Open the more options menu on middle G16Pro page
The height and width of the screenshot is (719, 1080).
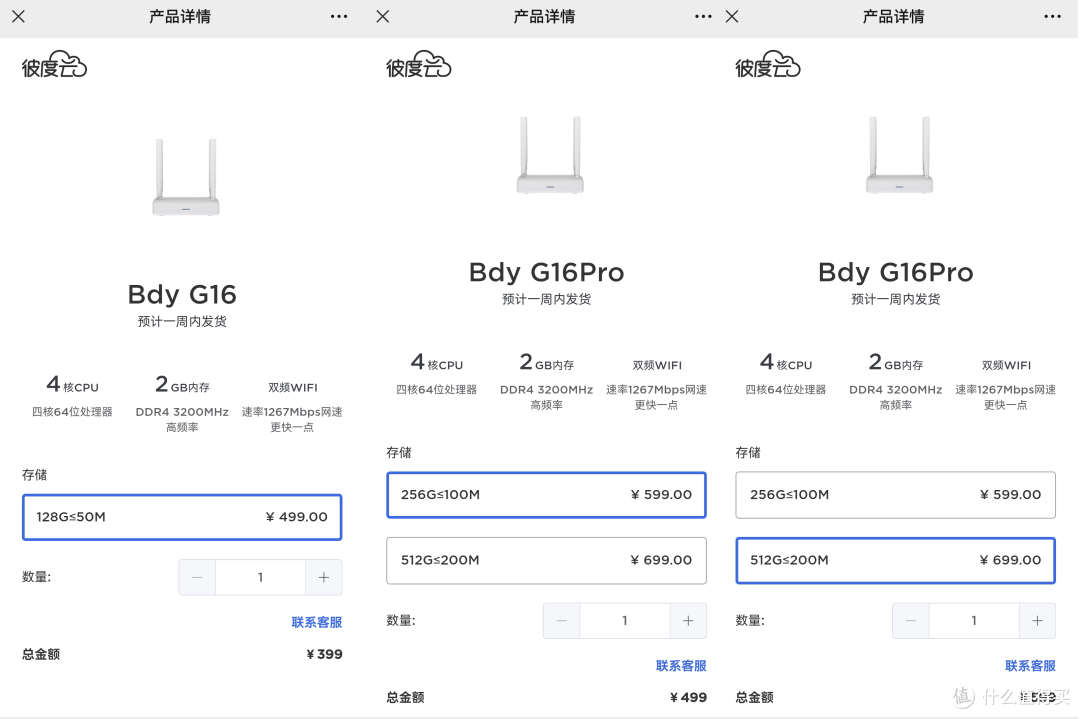[703, 17]
